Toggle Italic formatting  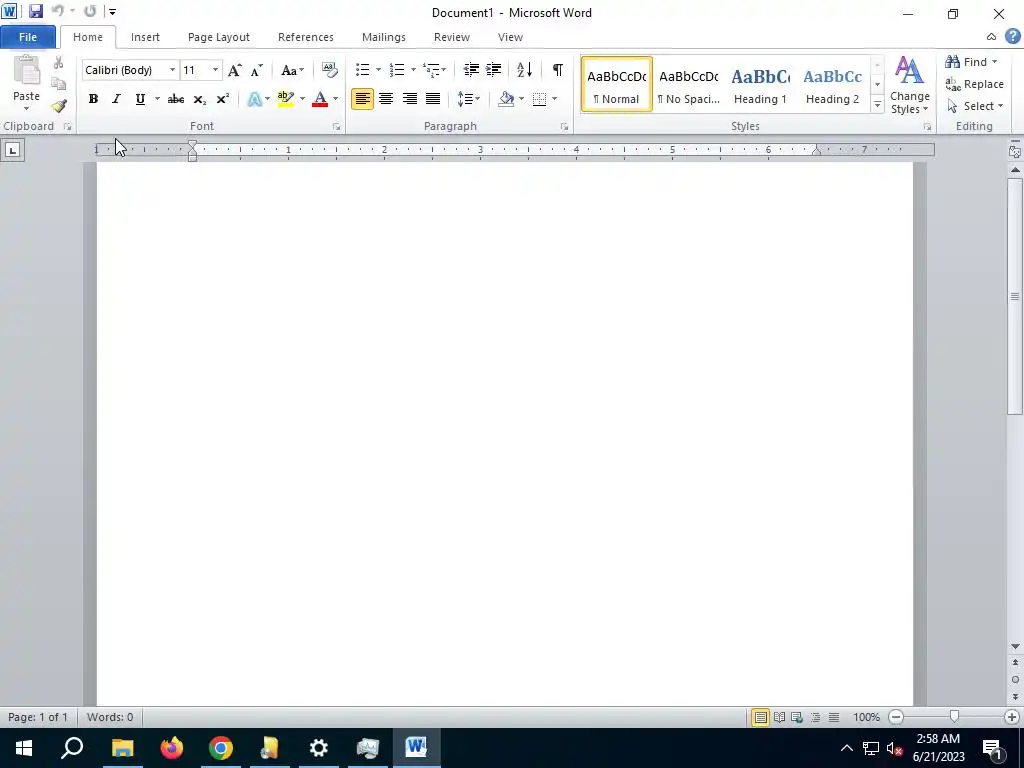click(x=116, y=99)
